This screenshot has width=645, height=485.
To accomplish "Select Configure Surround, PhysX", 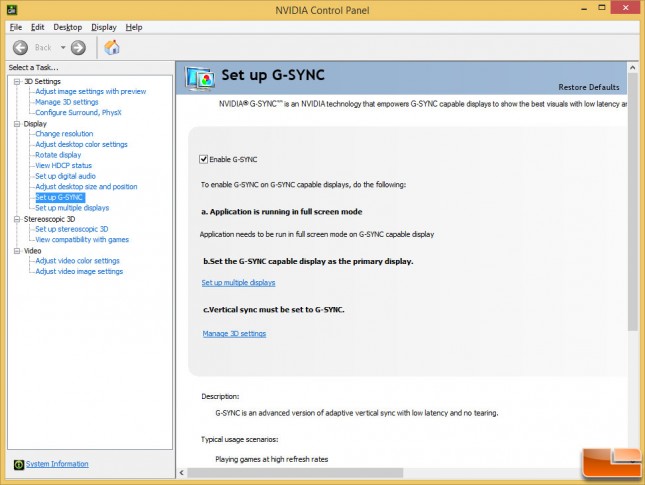I will [x=78, y=112].
